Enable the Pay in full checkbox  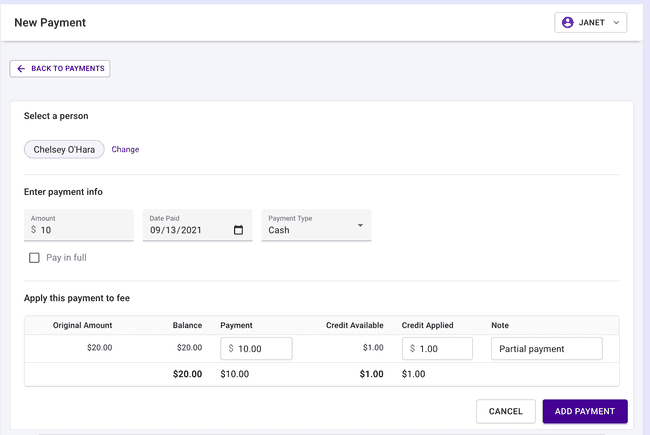[x=34, y=258]
